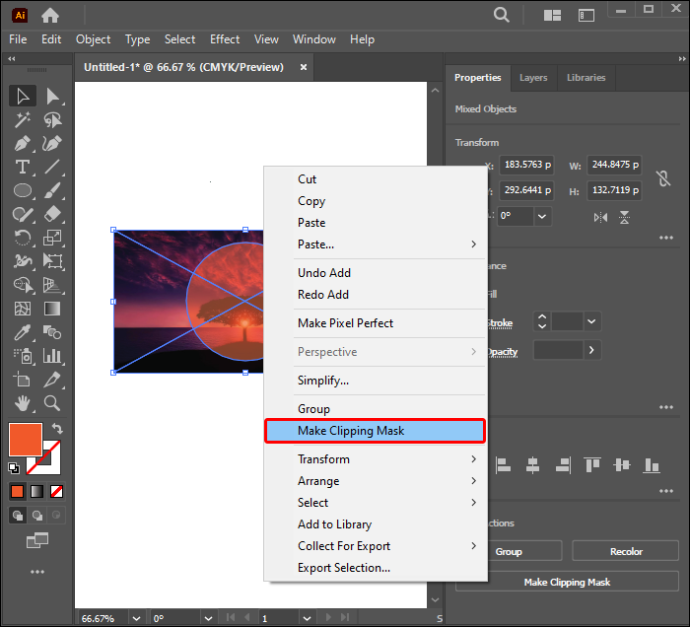Image resolution: width=690 pixels, height=627 pixels.
Task: Flip selection horizontally in Transform
Action: tap(600, 217)
